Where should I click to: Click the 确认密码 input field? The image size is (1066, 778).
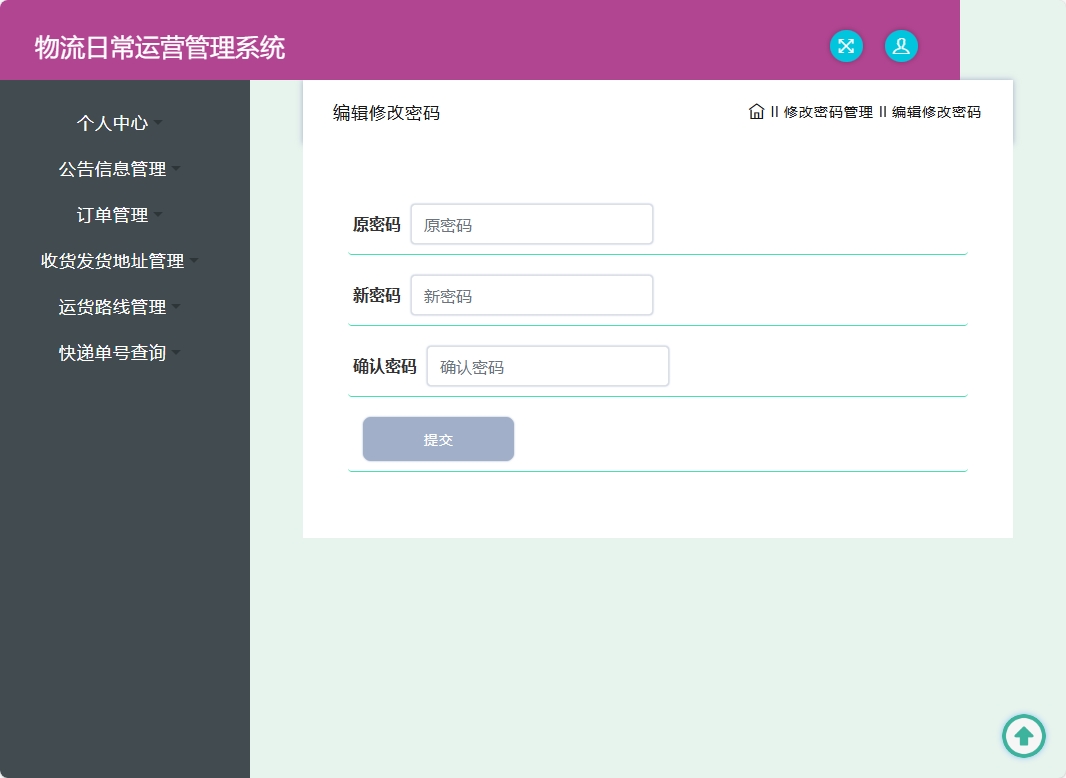pyautogui.click(x=548, y=366)
